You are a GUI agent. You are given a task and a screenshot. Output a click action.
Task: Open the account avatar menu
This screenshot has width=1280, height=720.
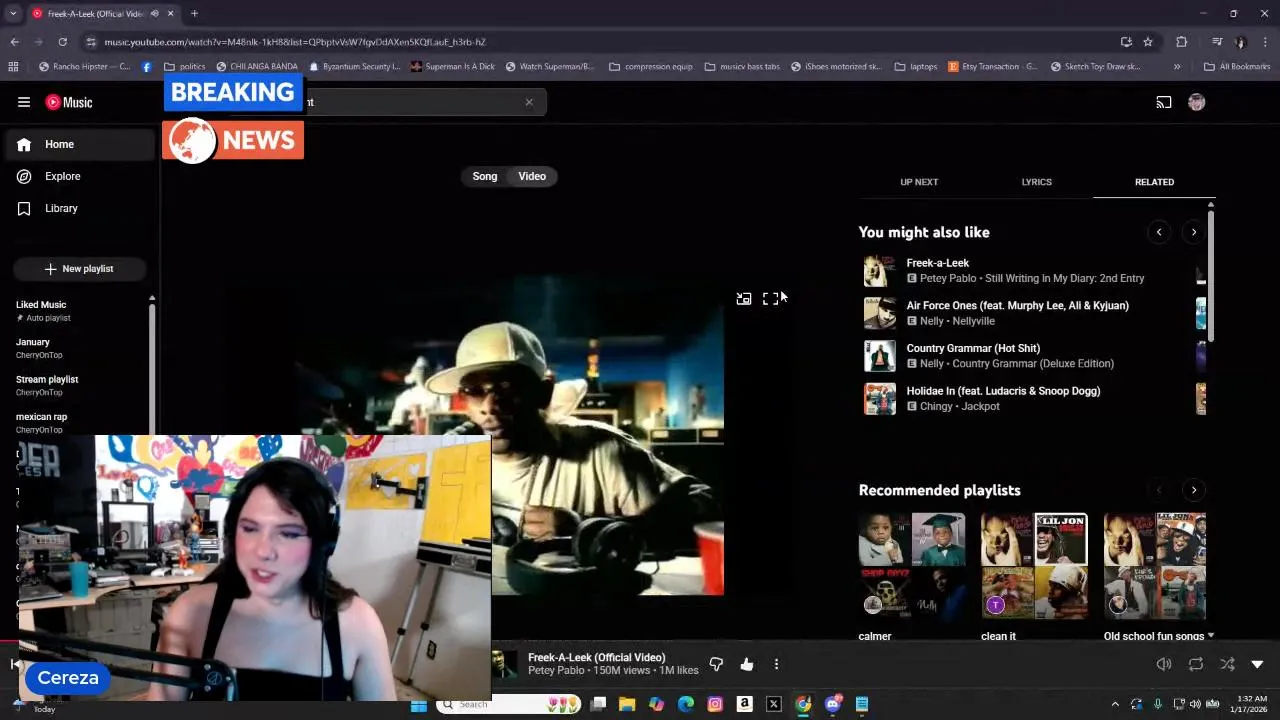pyautogui.click(x=1196, y=102)
